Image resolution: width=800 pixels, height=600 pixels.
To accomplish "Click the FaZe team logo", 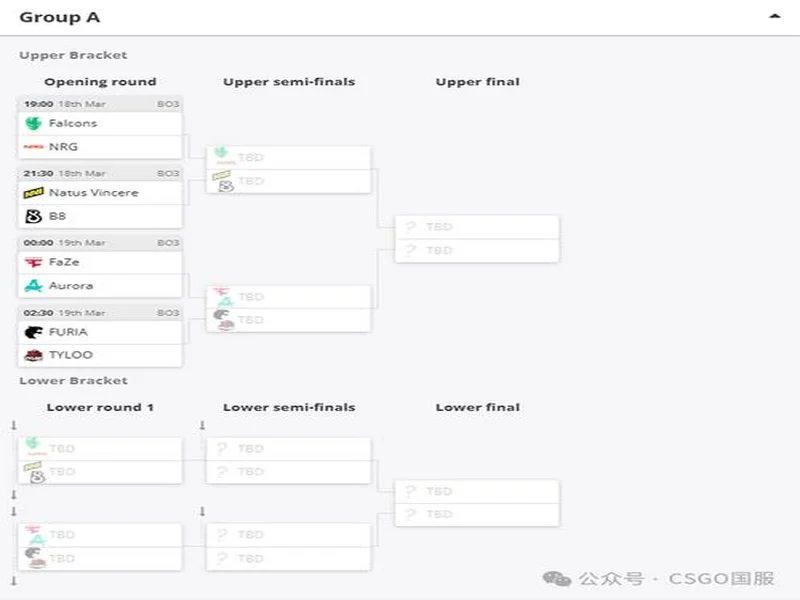I will coord(33,262).
